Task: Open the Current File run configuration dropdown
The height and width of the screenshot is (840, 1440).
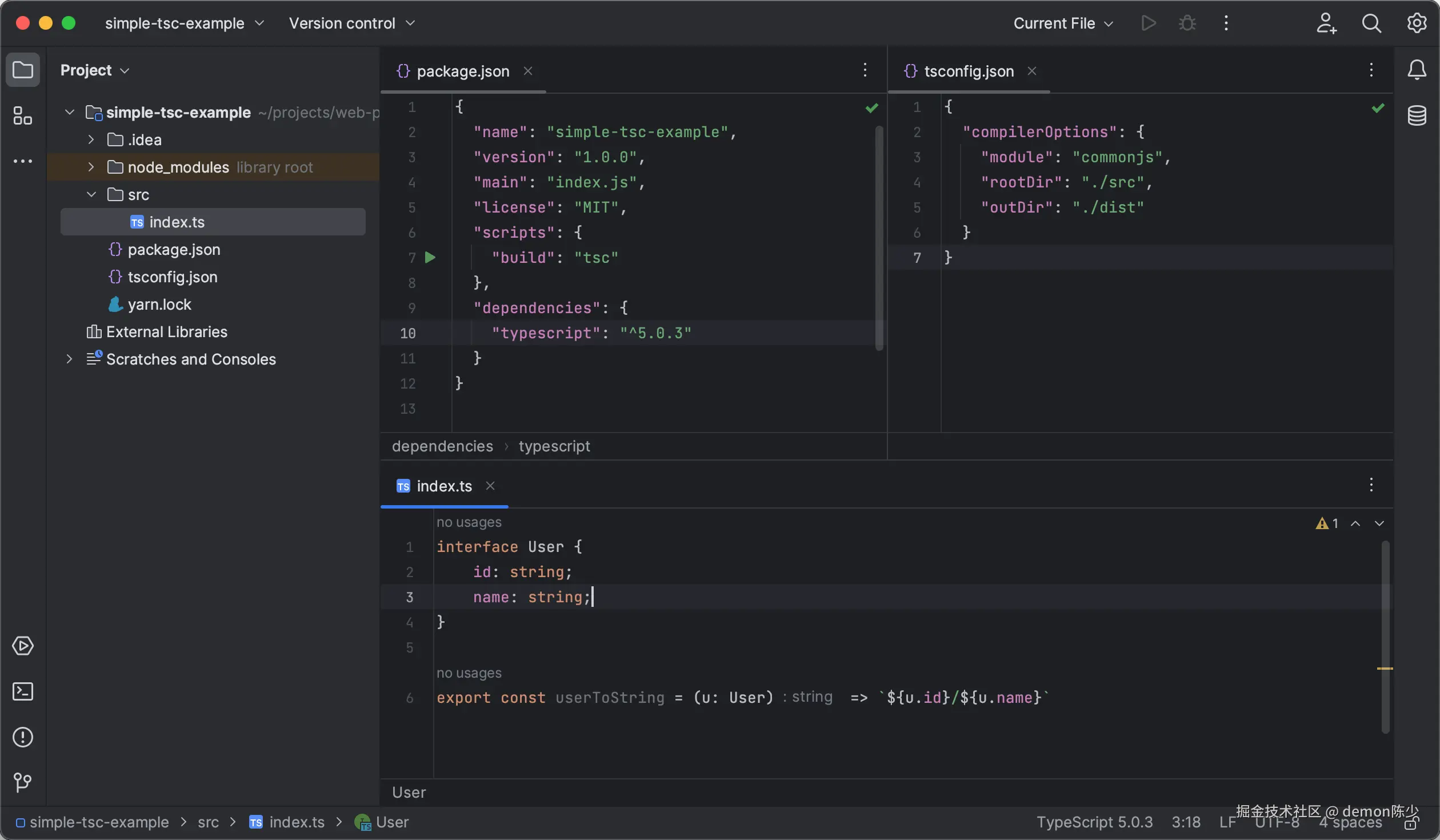Action: click(1062, 23)
